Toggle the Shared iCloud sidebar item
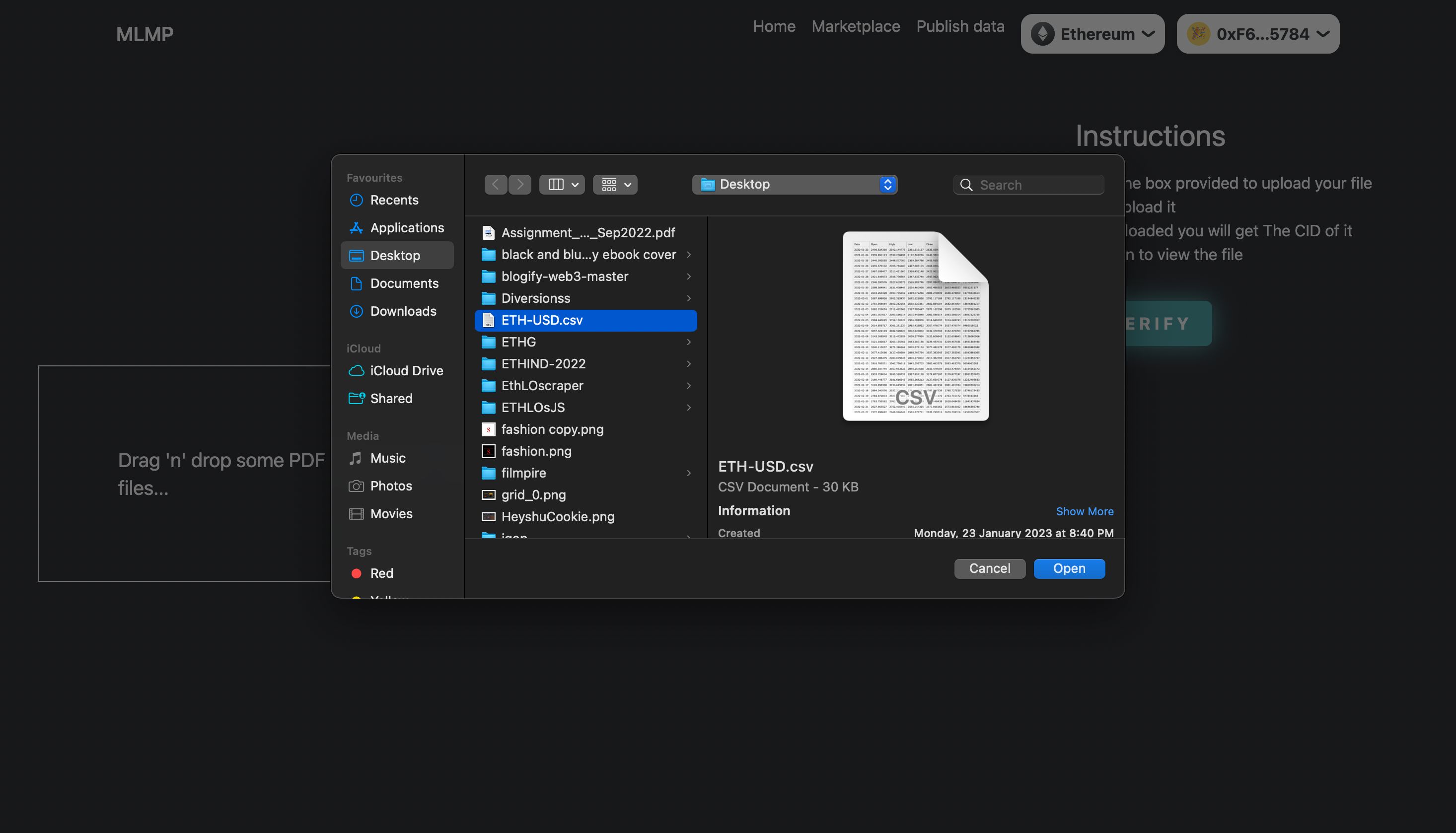The height and width of the screenshot is (833, 1456). (392, 398)
